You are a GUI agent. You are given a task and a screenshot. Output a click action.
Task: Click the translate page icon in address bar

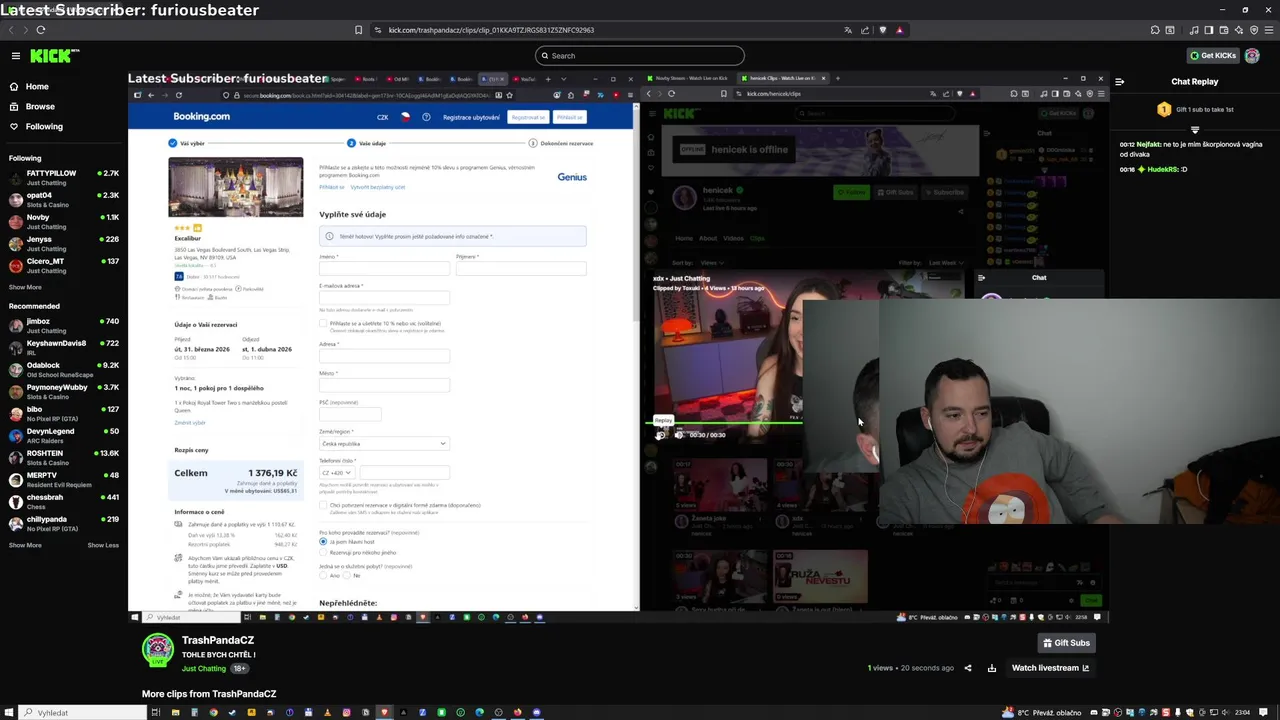click(848, 30)
